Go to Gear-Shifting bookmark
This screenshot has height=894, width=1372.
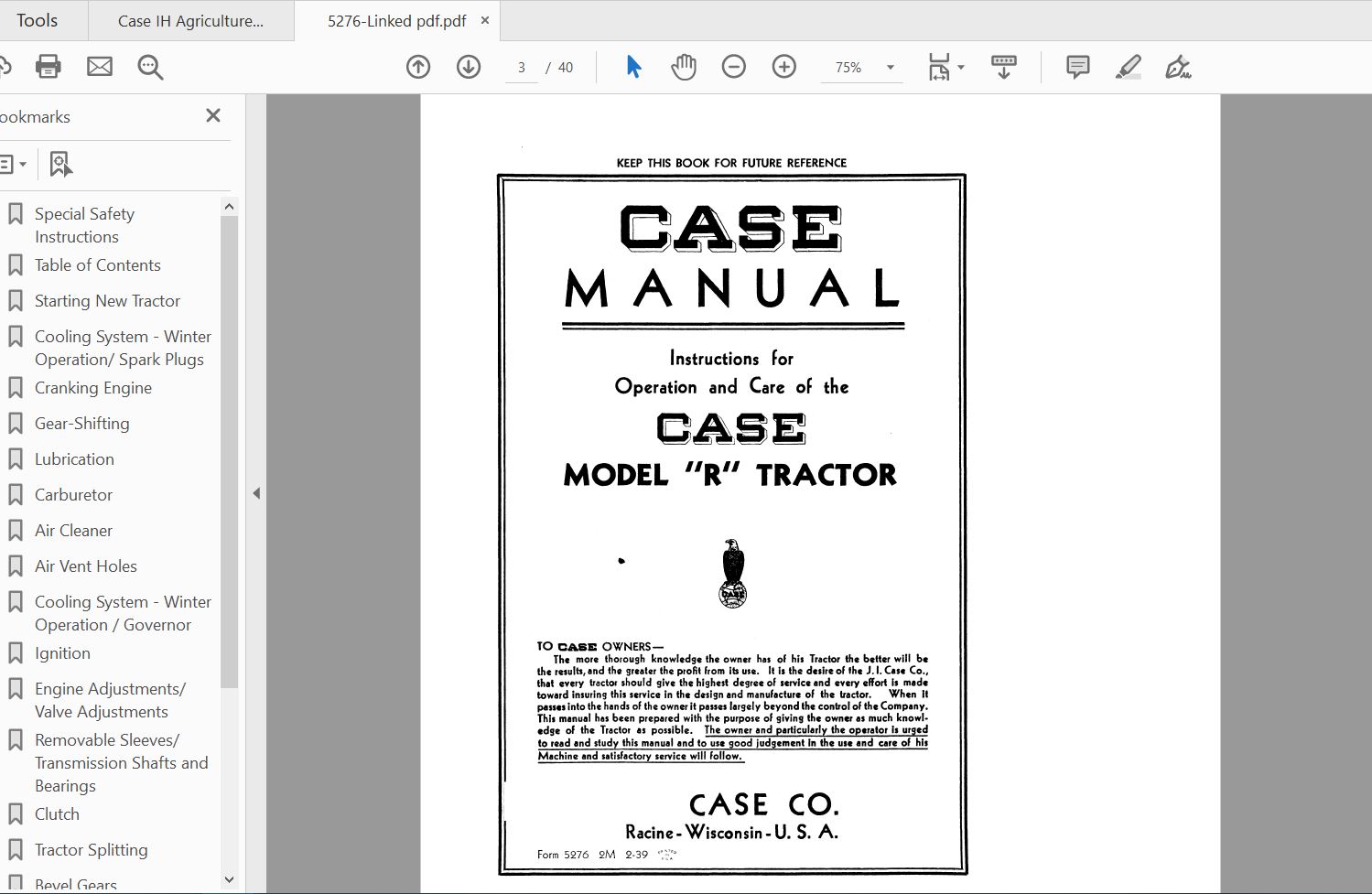coord(81,424)
